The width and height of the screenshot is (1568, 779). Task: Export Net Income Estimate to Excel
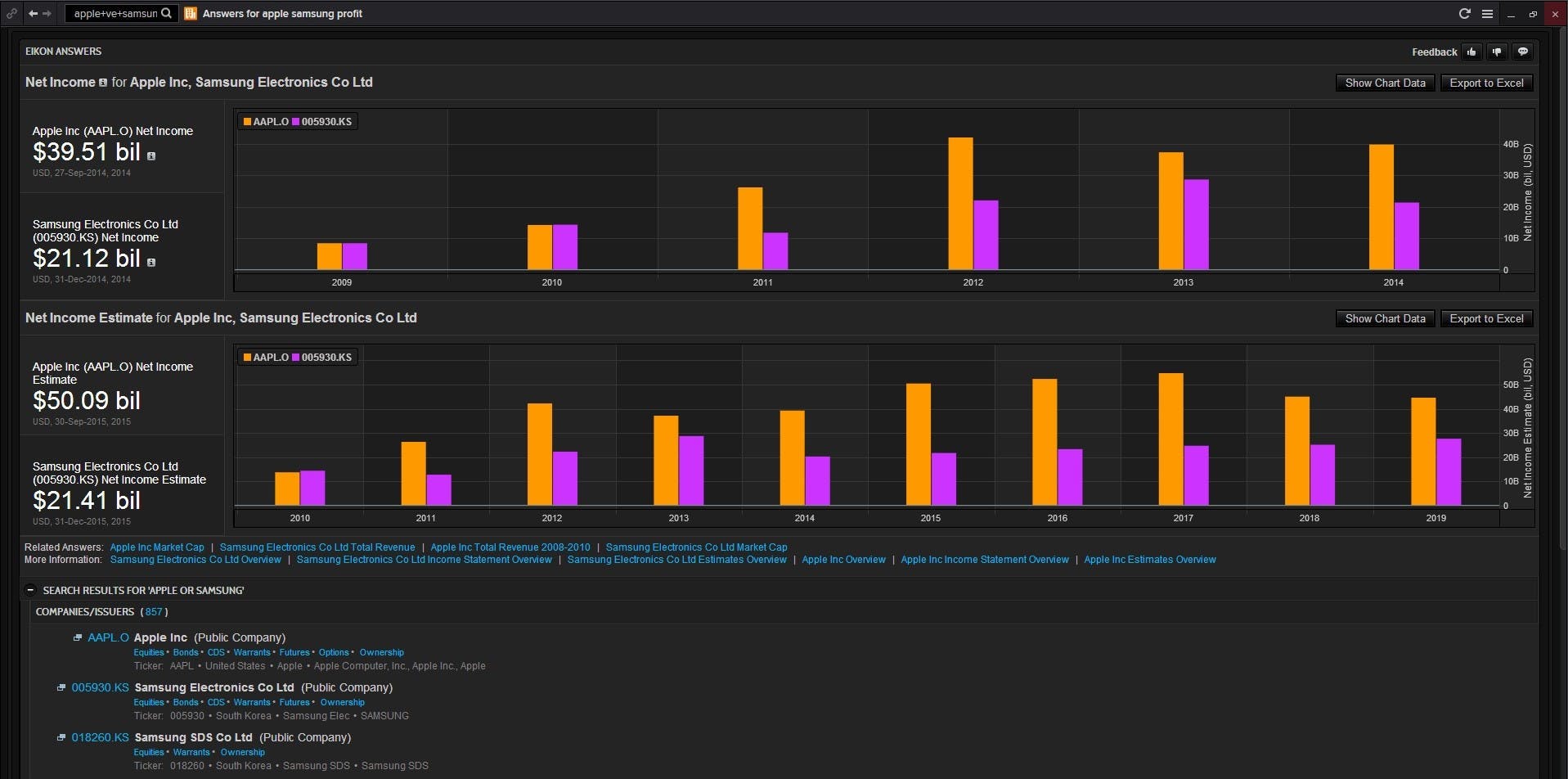point(1486,318)
